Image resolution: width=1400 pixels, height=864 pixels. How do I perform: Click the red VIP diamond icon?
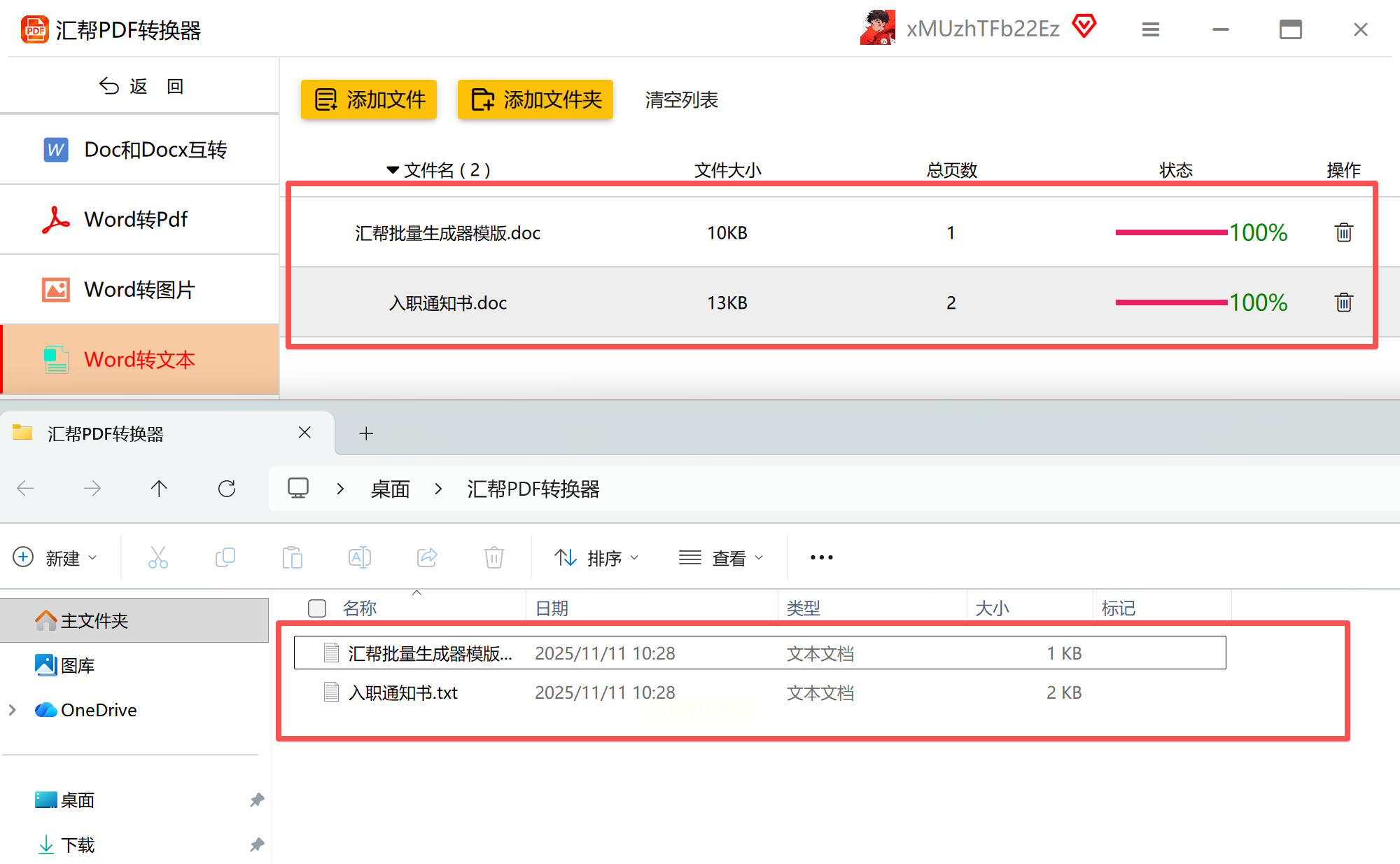pyautogui.click(x=1084, y=27)
